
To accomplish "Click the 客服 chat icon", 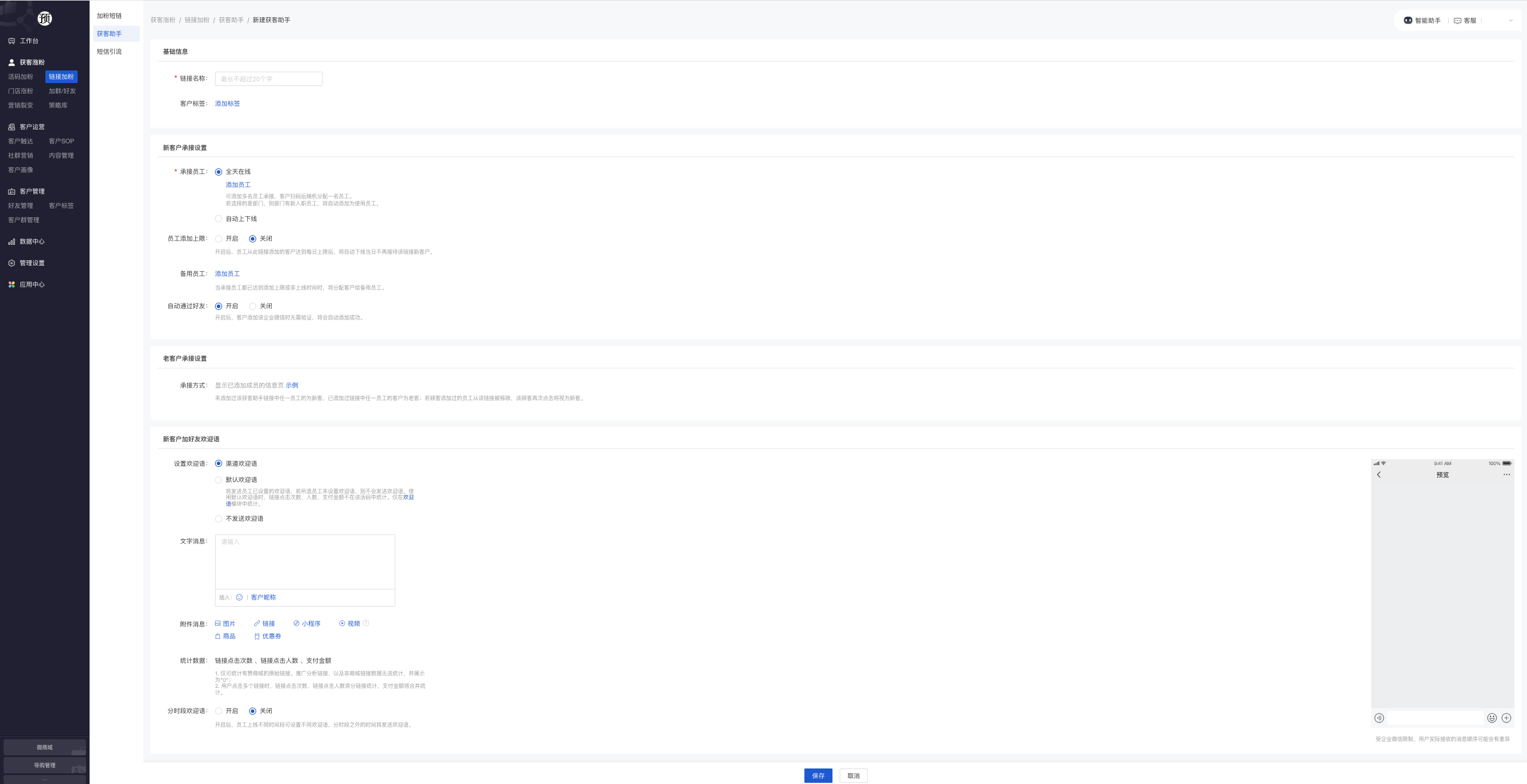I will (x=1457, y=21).
